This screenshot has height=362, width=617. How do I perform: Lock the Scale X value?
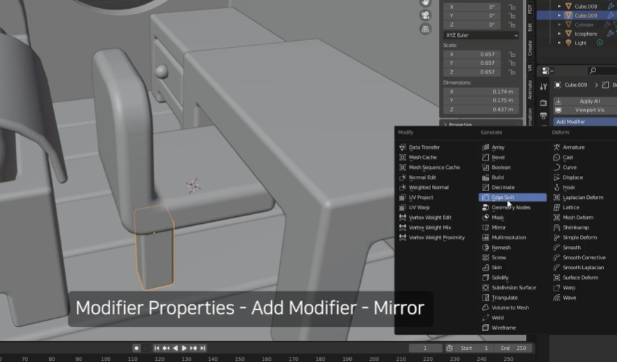tap(512, 54)
